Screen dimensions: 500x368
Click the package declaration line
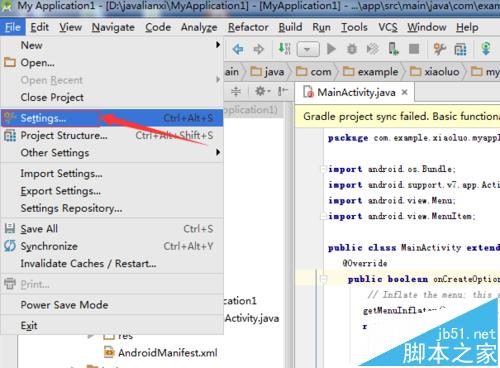point(414,138)
